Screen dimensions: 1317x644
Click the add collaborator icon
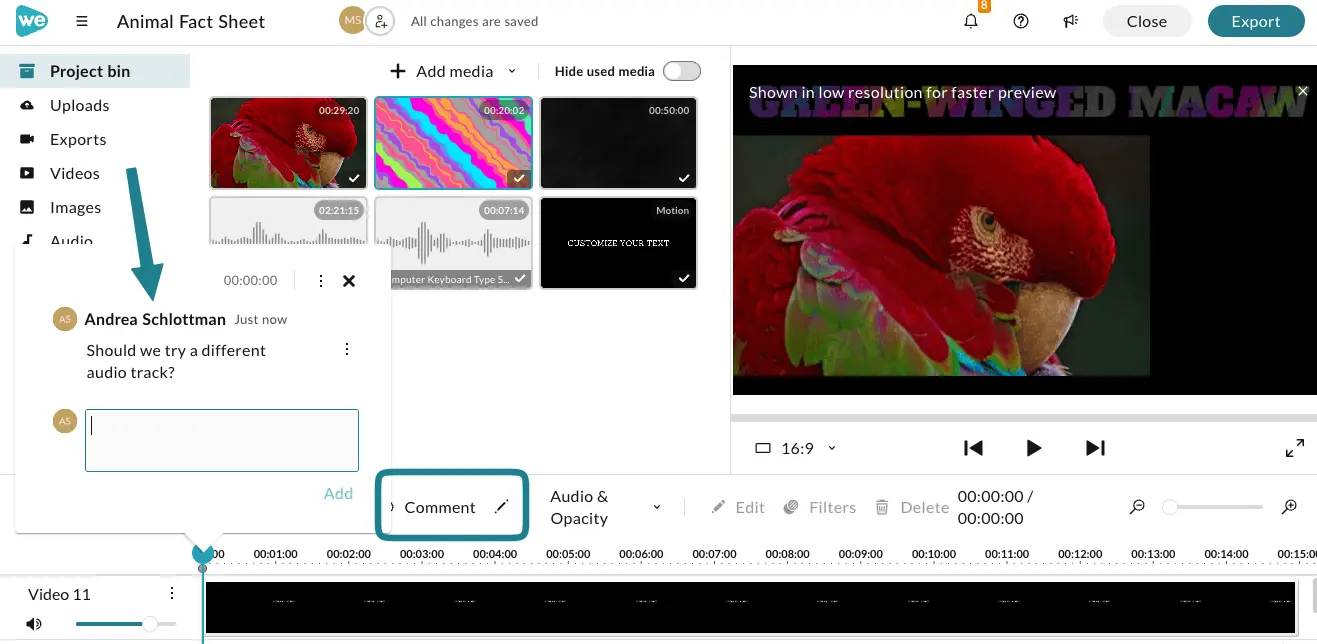(x=380, y=21)
